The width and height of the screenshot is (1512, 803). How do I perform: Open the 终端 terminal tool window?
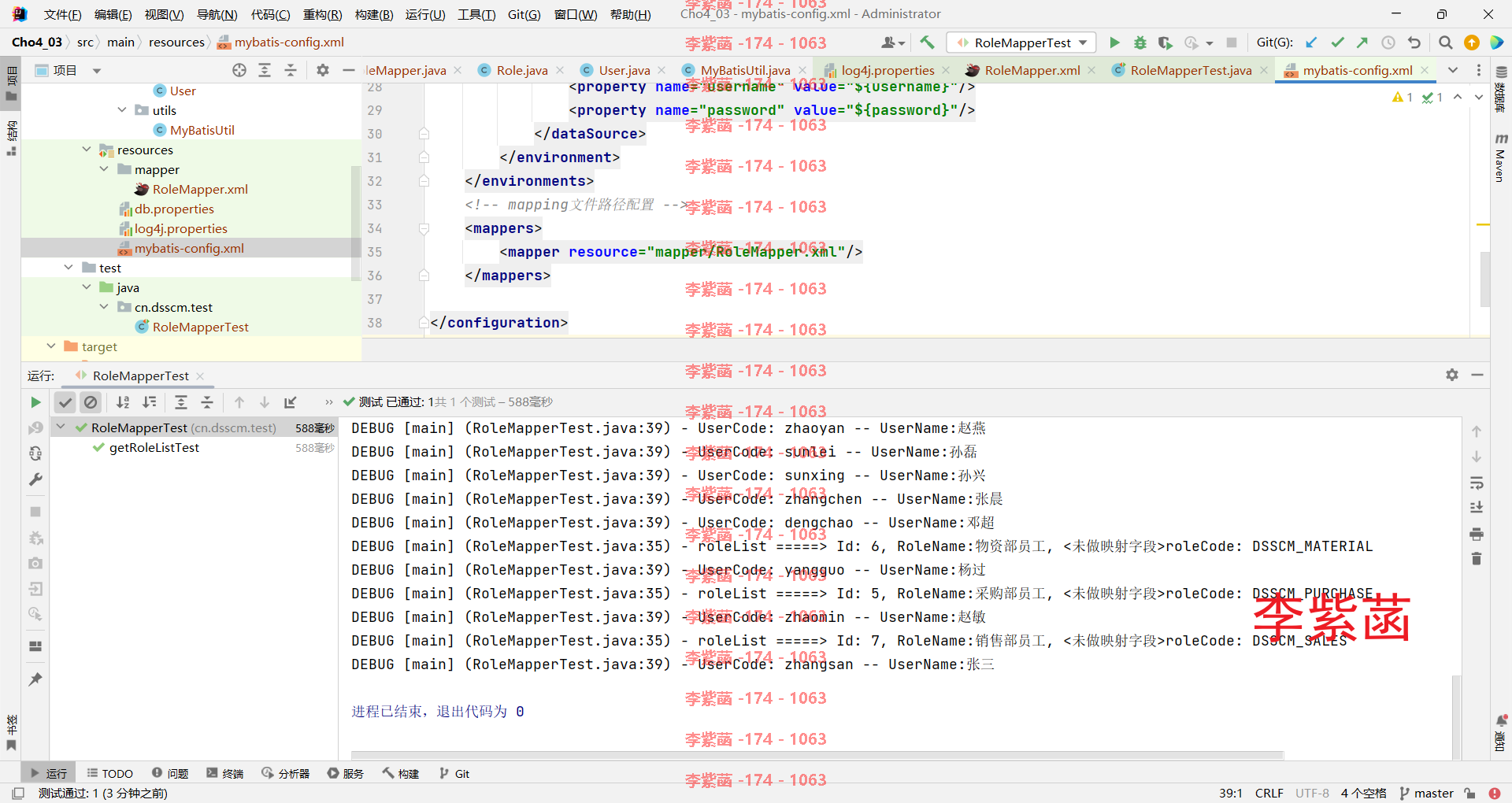[x=225, y=773]
